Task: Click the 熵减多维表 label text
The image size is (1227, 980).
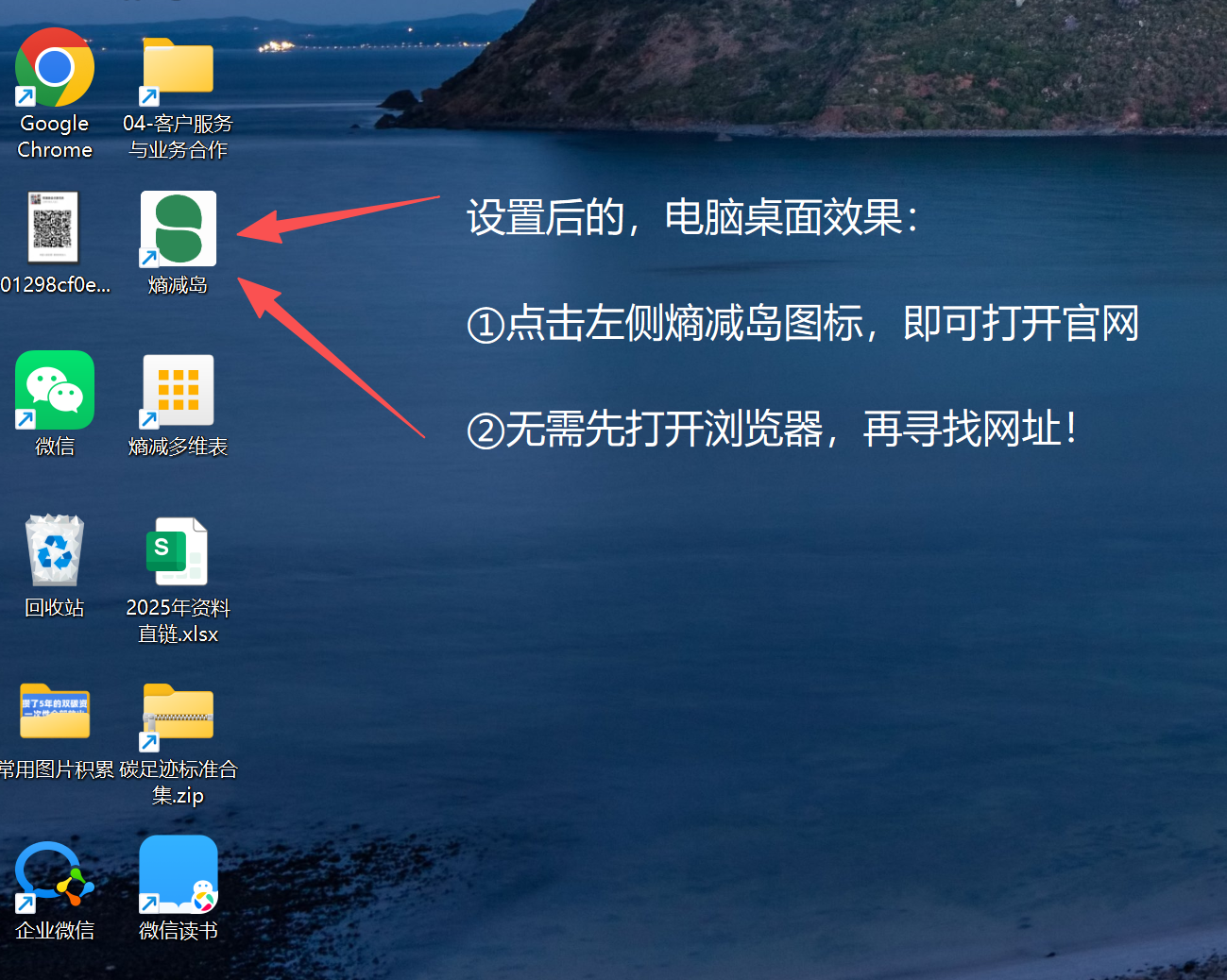Action: coord(178,447)
